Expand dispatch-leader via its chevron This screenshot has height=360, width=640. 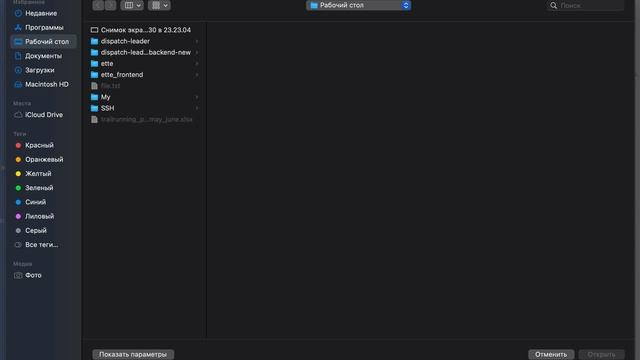(197, 41)
